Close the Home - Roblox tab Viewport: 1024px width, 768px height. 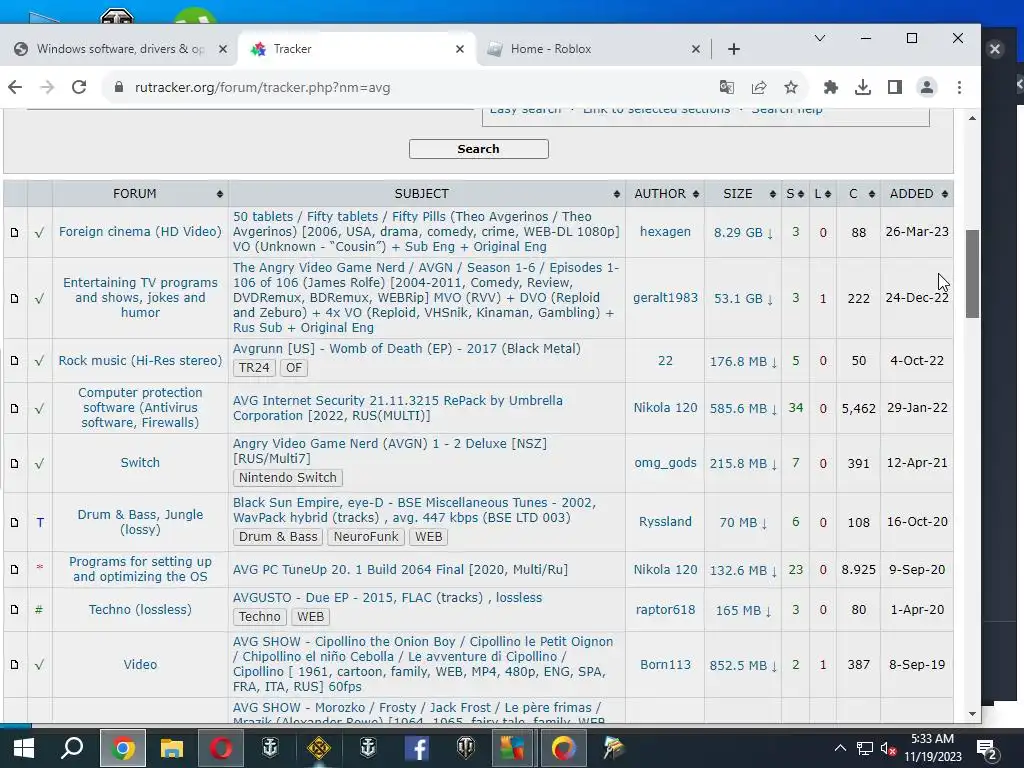(696, 49)
